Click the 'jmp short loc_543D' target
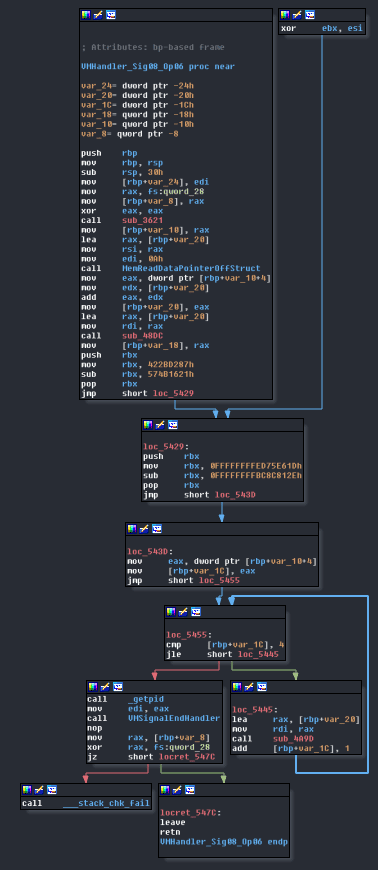 tap(236, 494)
